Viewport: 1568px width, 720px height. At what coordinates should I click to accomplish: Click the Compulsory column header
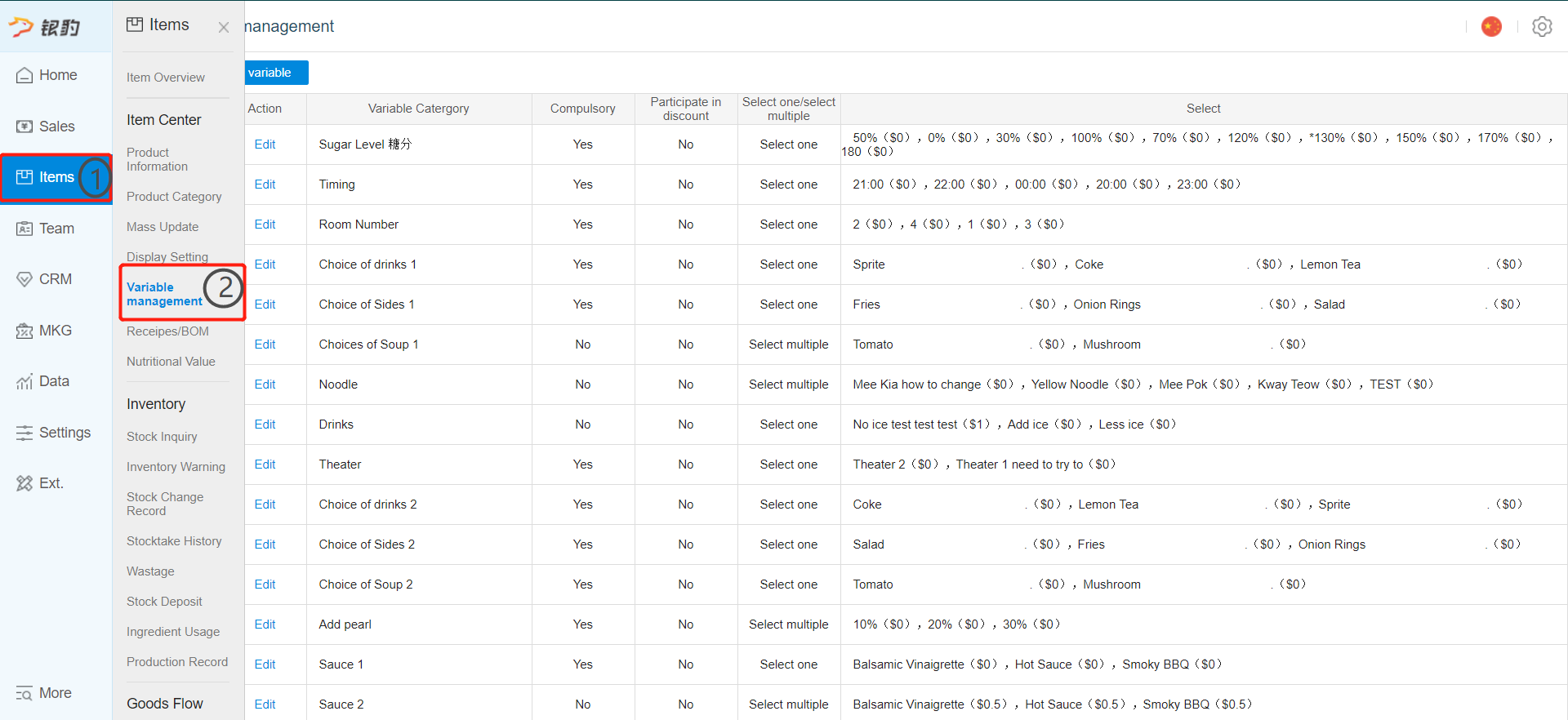(583, 109)
